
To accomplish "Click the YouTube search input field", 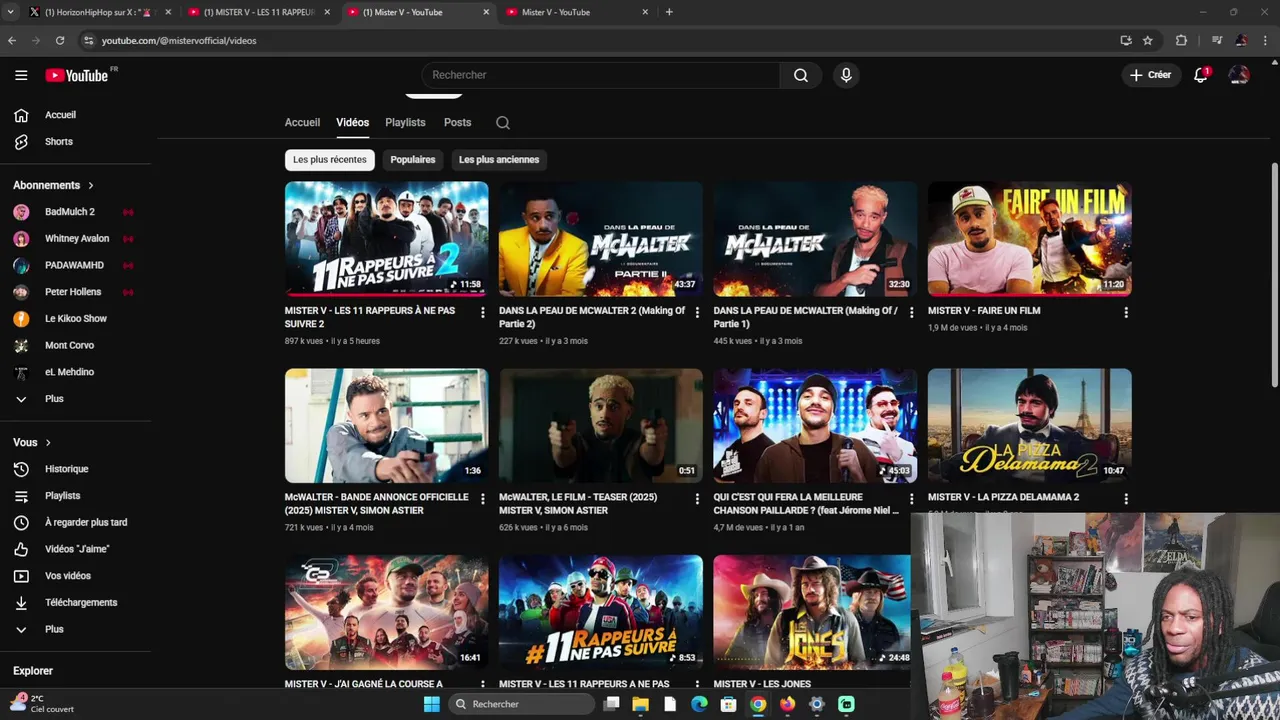I will tap(600, 75).
